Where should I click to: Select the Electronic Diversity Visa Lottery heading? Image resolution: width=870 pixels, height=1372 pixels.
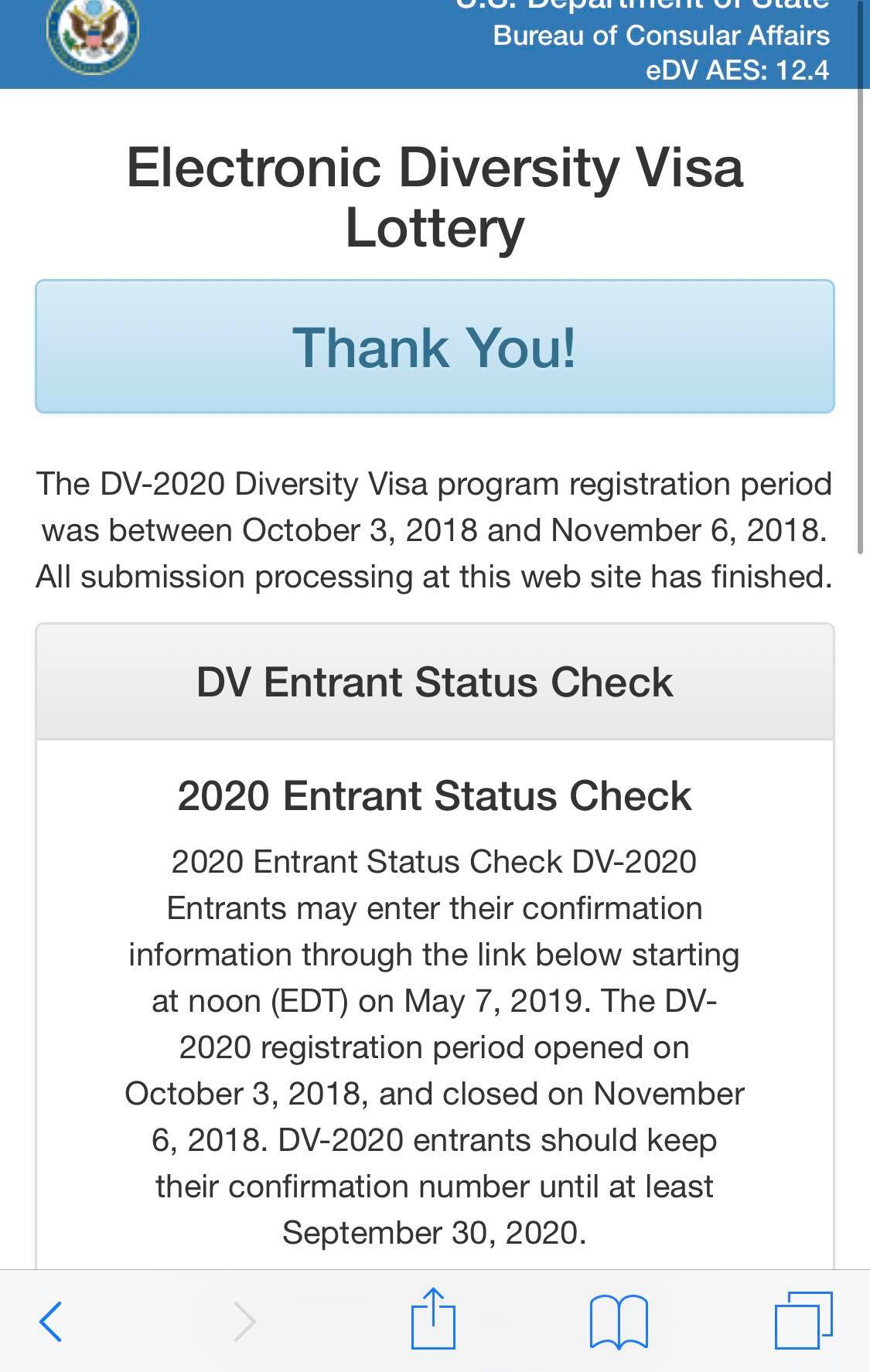pyautogui.click(x=435, y=198)
